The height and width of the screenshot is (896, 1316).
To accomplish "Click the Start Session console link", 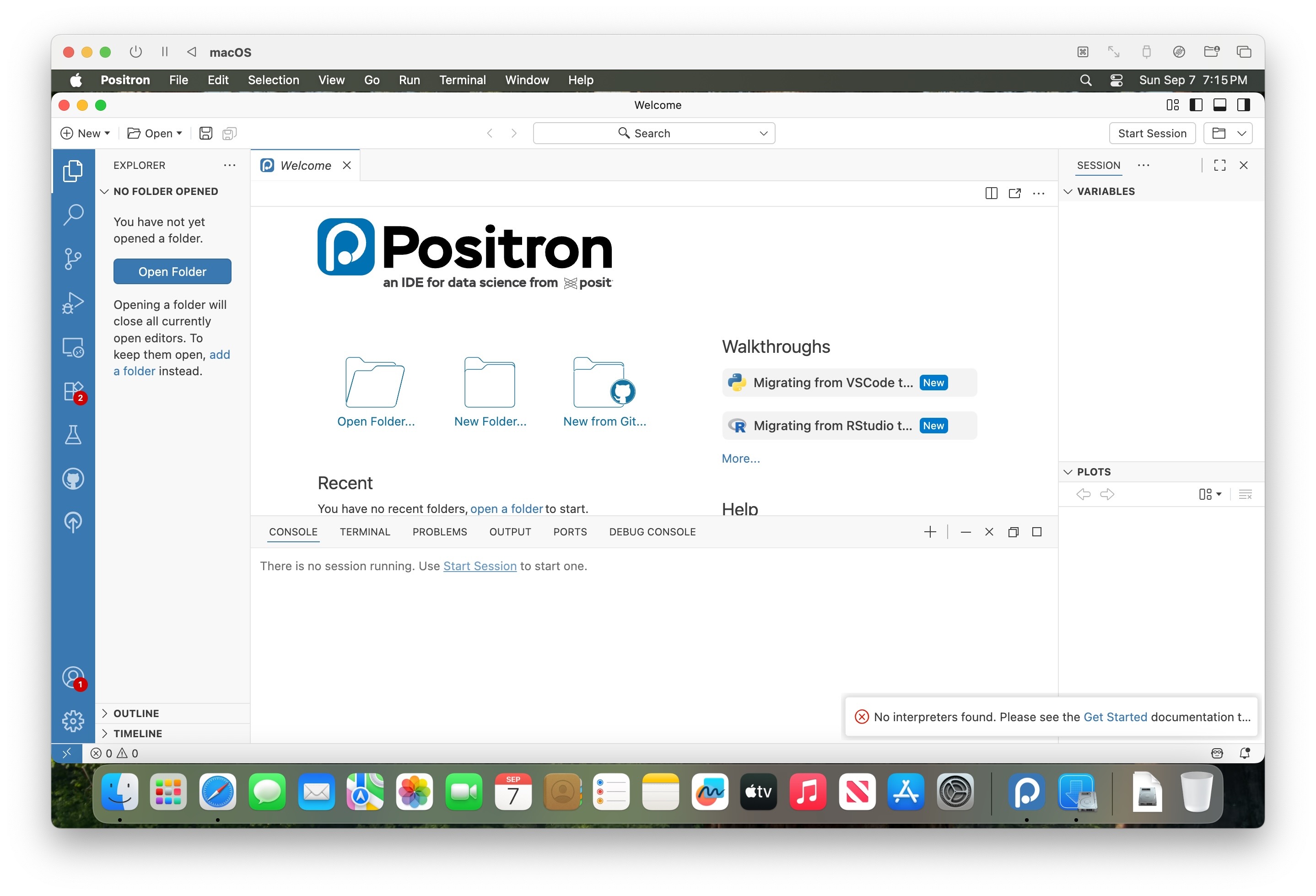I will [480, 566].
